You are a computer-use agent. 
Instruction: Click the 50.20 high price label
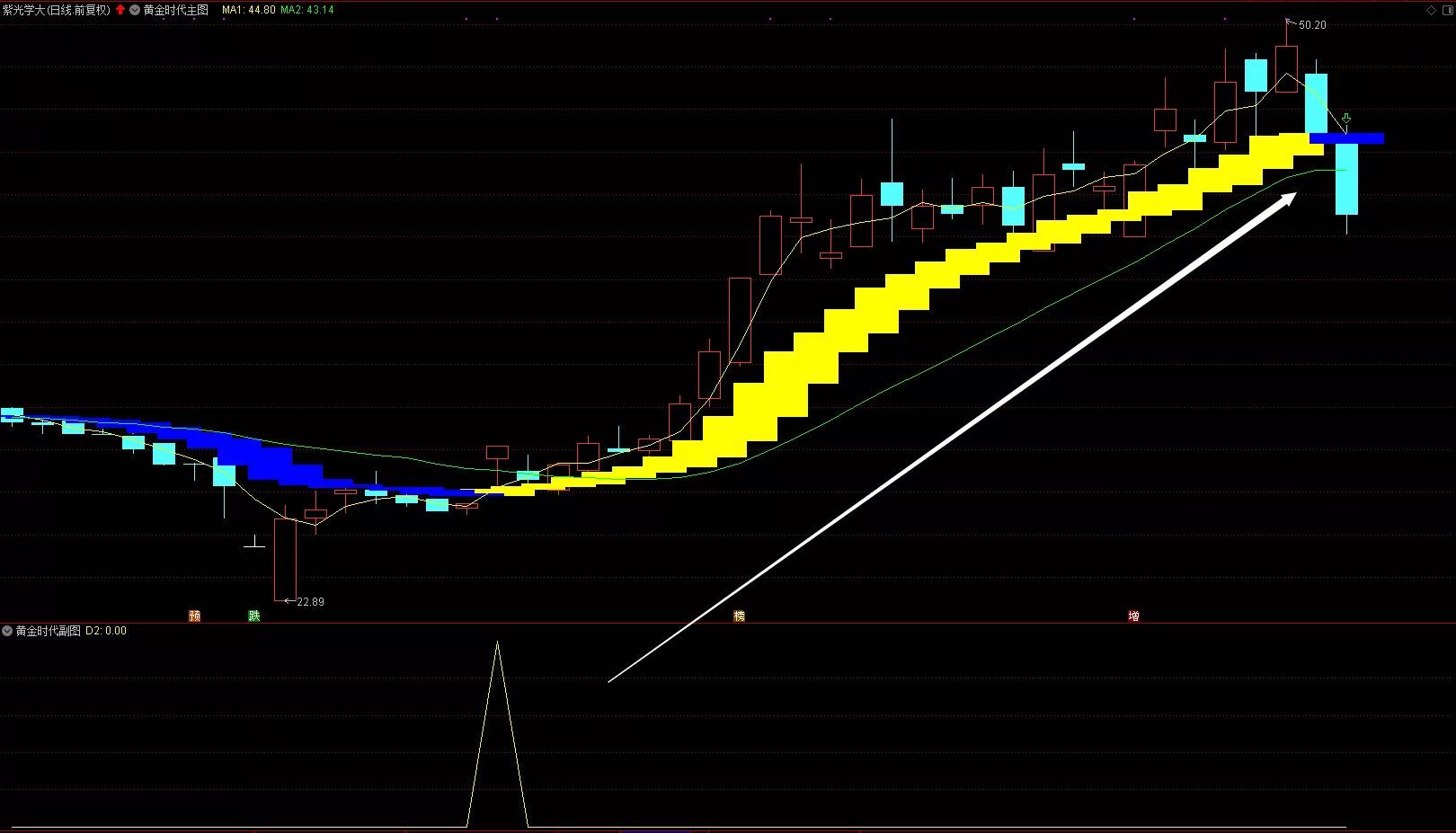[x=1312, y=25]
